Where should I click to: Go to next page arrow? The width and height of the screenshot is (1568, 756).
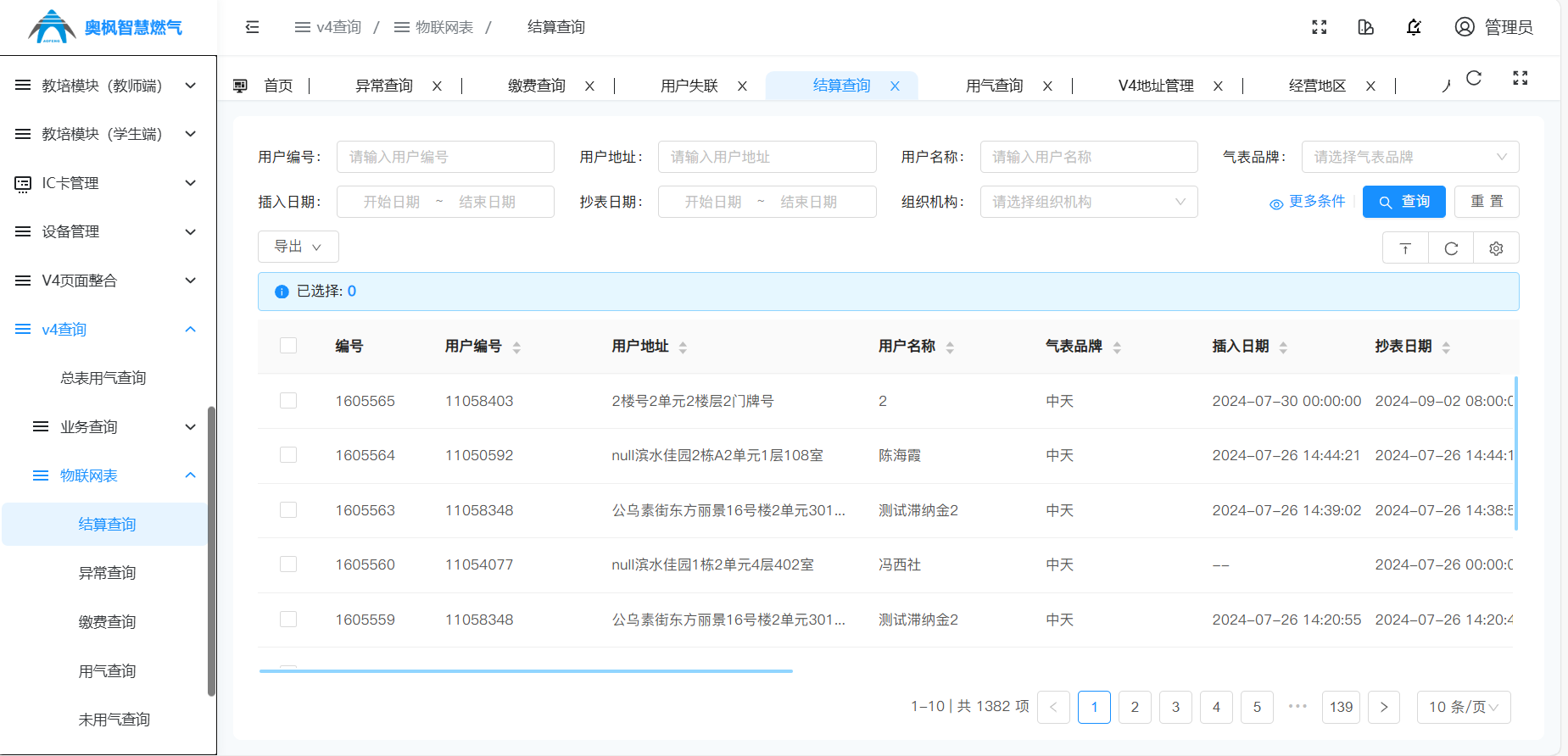1384,707
